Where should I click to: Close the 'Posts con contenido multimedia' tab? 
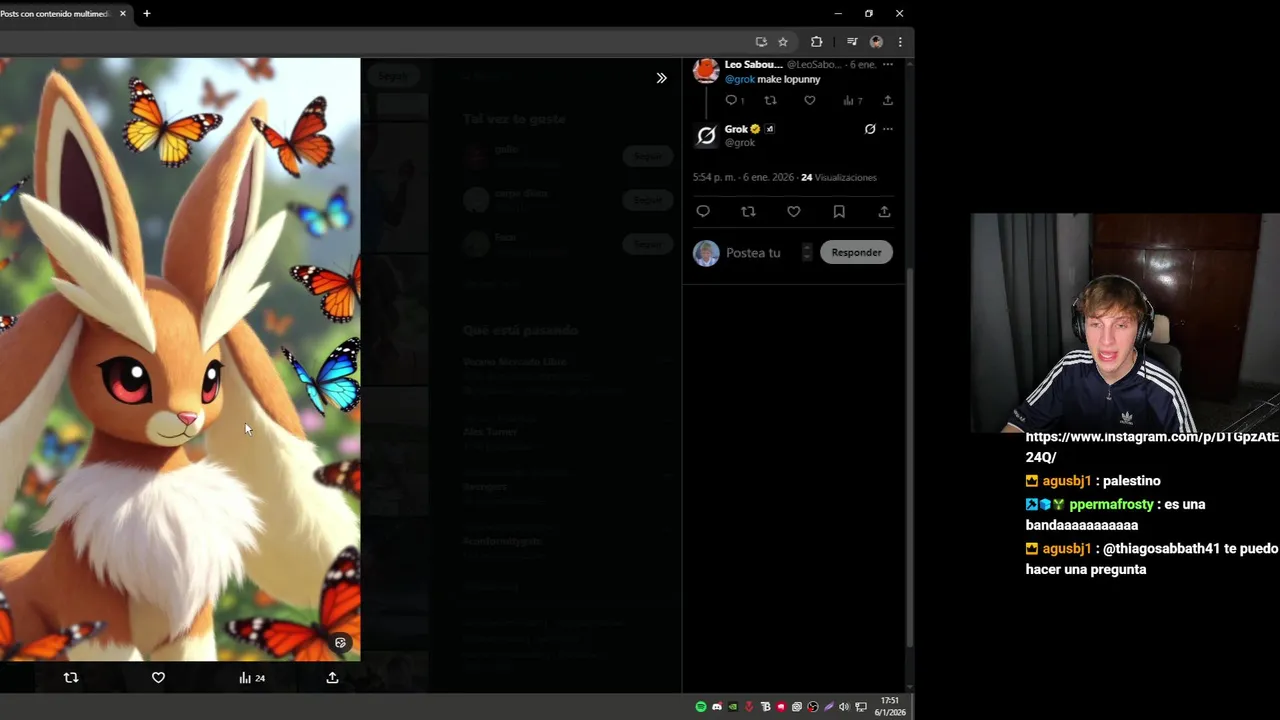tap(123, 13)
